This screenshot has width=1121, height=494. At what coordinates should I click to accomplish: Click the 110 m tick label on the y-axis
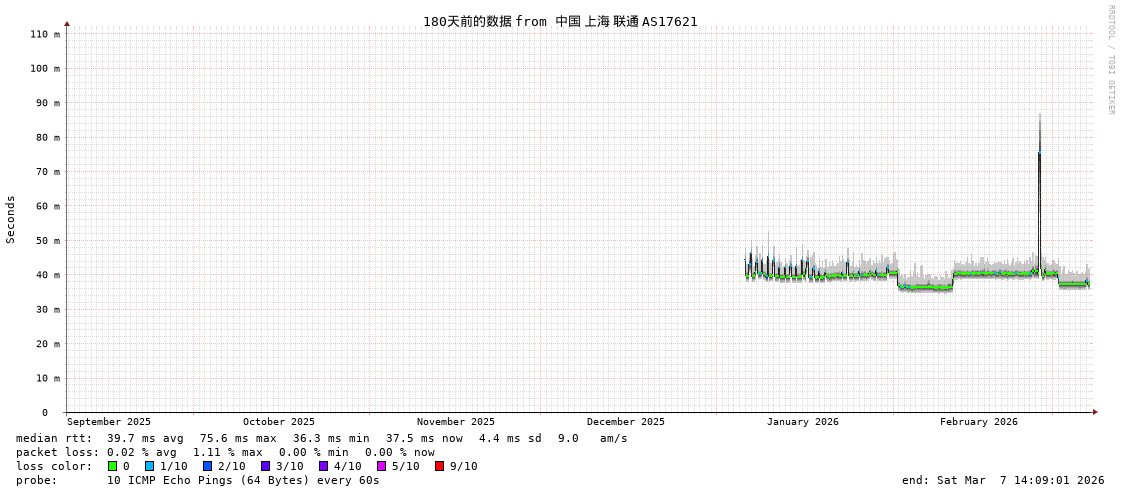click(x=44, y=34)
